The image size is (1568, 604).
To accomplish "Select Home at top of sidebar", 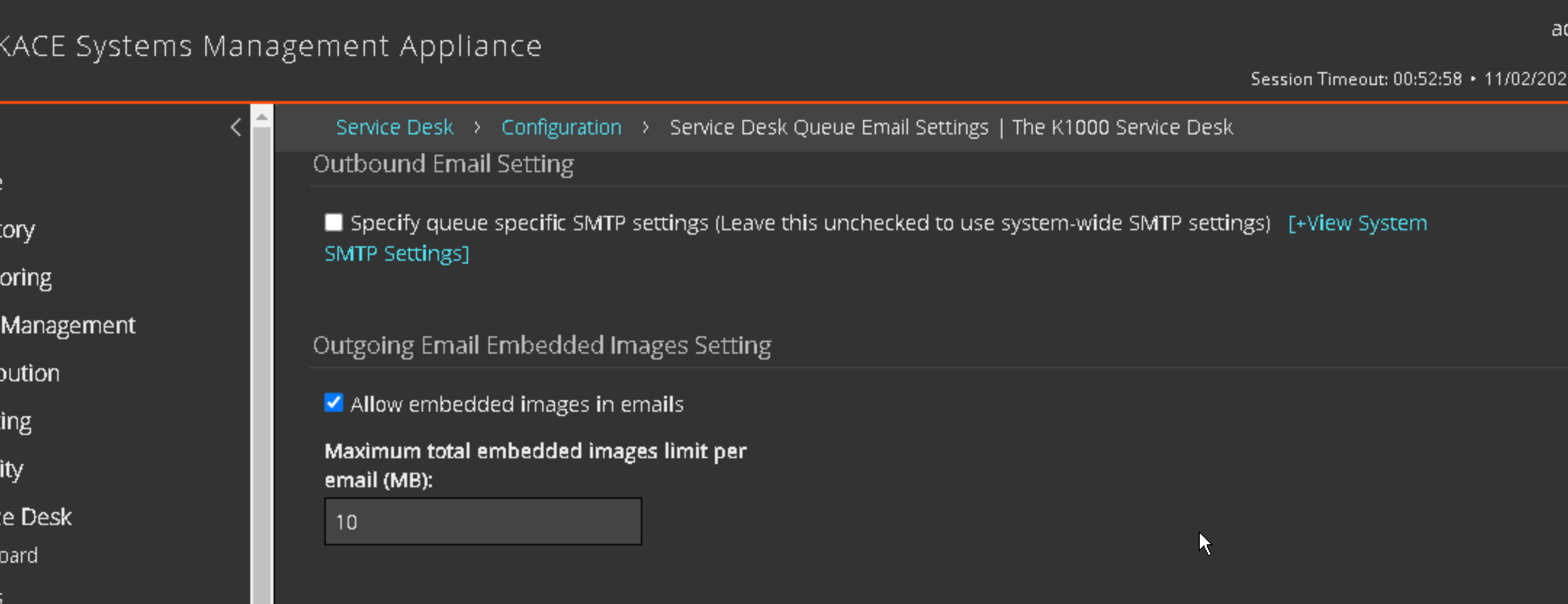I will 2,181.
